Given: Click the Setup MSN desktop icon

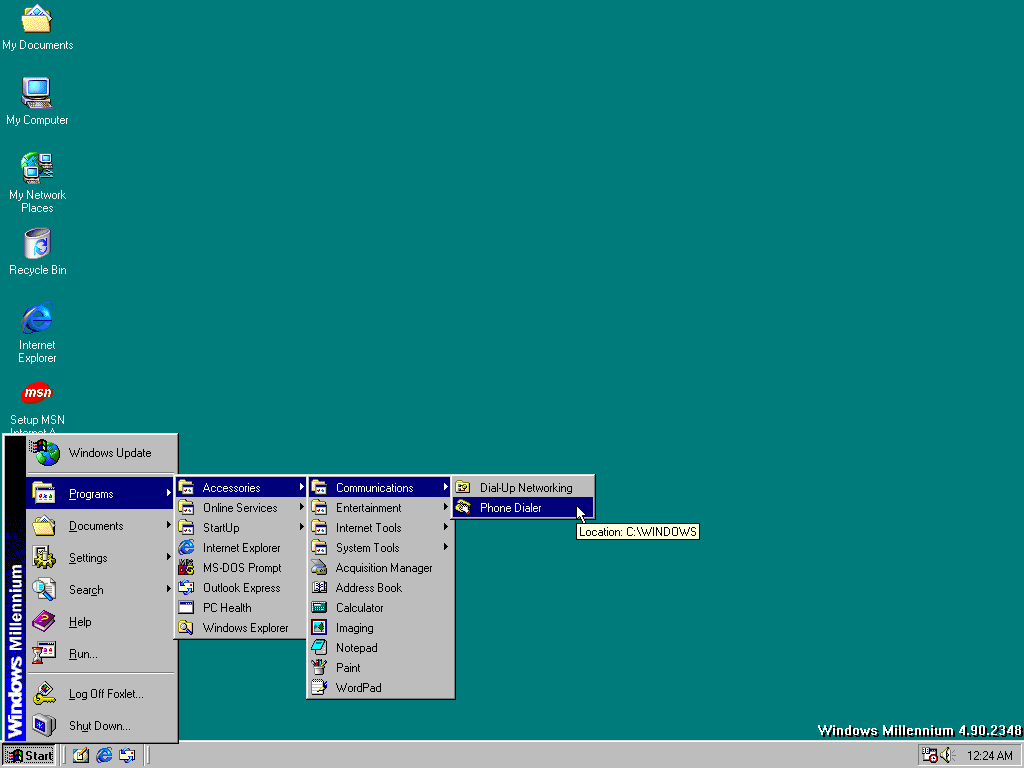Looking at the screenshot, I should pyautogui.click(x=37, y=394).
